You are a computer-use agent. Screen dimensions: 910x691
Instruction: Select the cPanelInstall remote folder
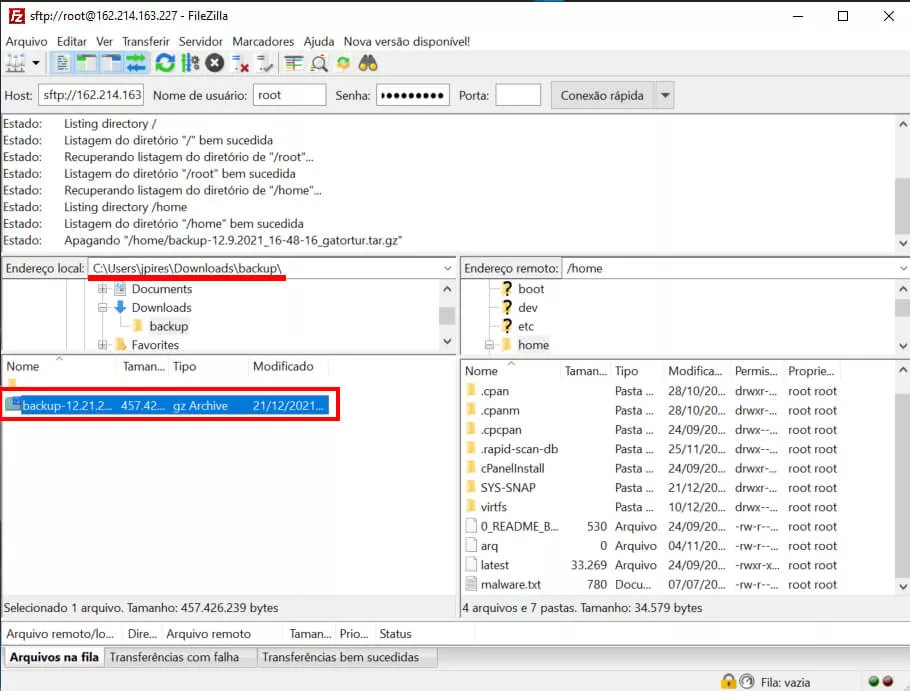pos(512,468)
